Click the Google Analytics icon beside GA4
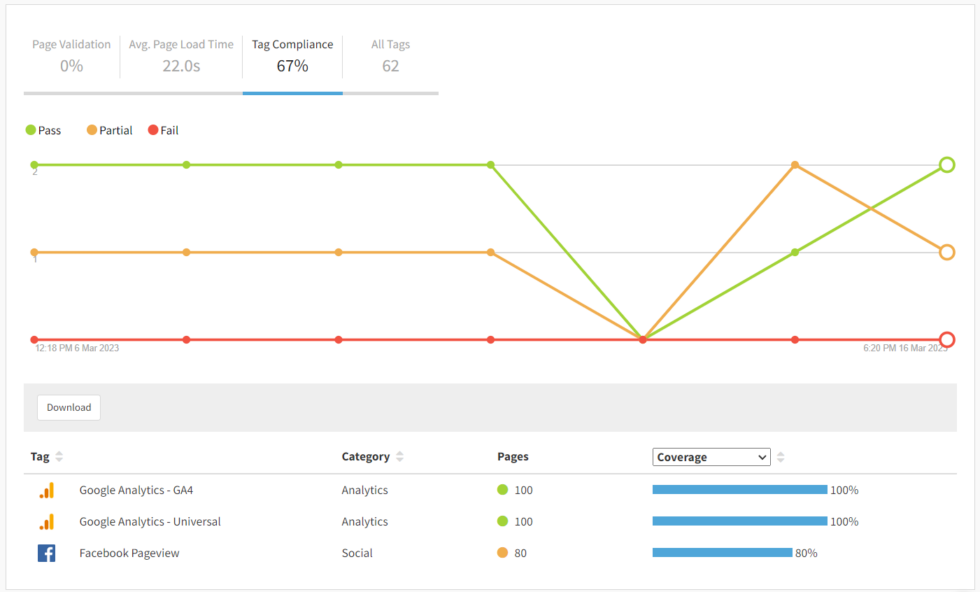This screenshot has height=592, width=980. (x=44, y=490)
